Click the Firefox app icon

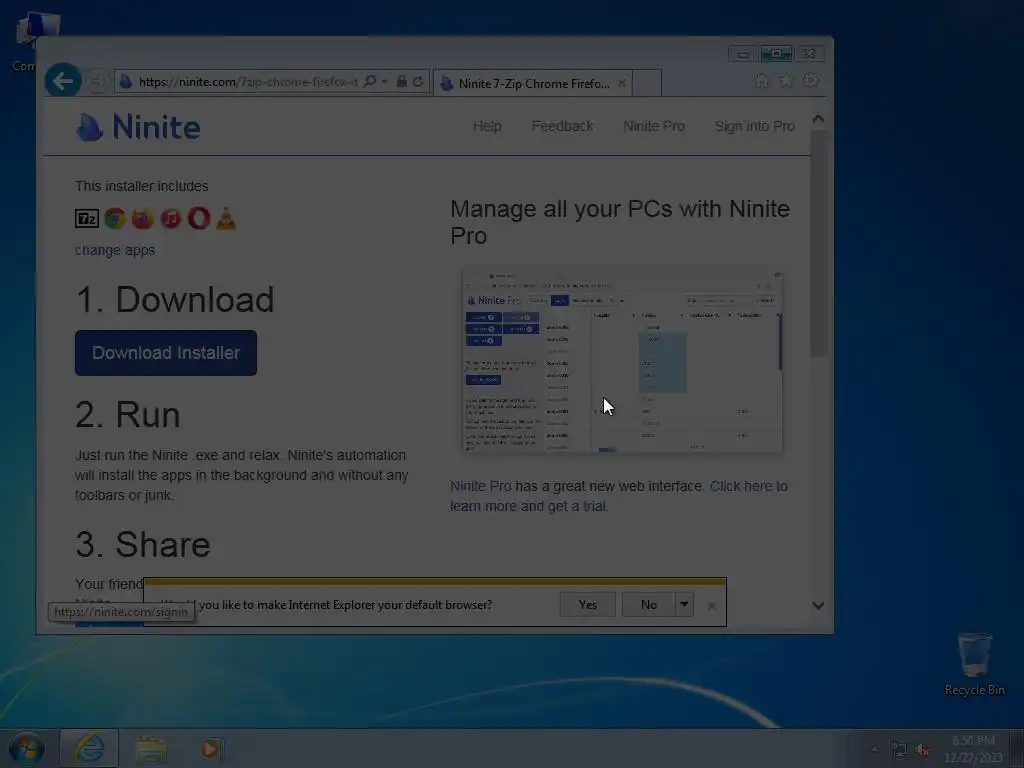tap(142, 218)
